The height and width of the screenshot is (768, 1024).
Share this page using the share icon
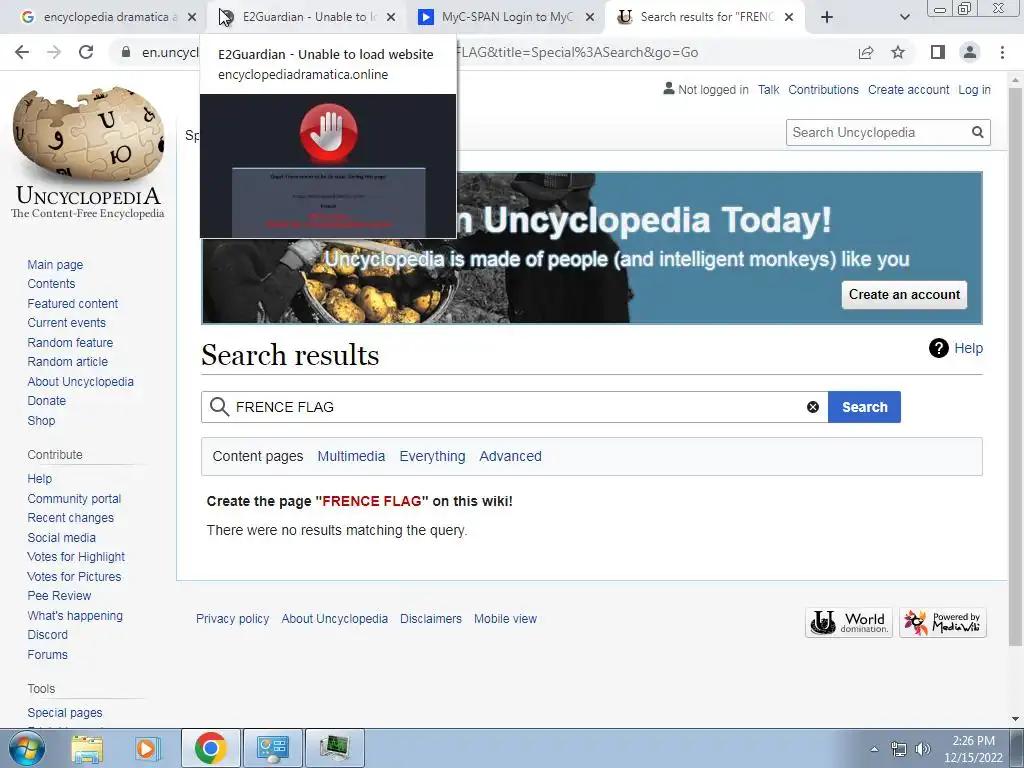[866, 52]
